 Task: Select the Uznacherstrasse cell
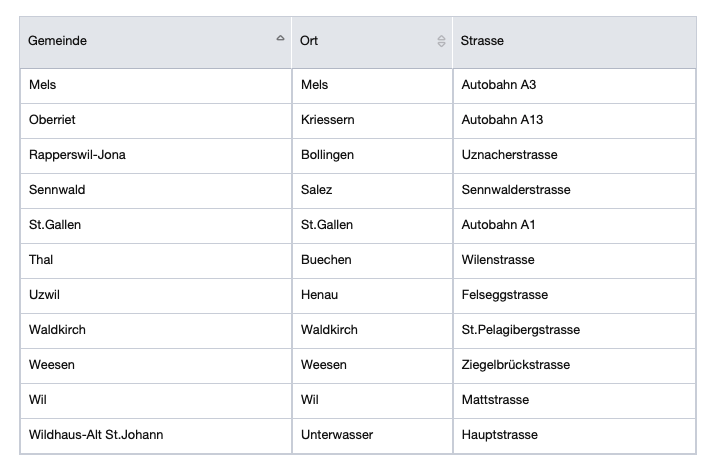pyautogui.click(x=509, y=155)
